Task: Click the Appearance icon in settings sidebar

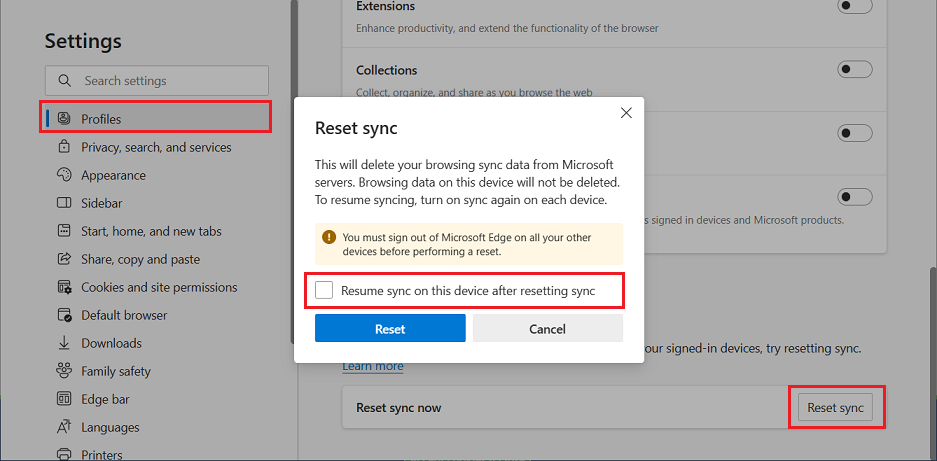Action: [x=64, y=175]
